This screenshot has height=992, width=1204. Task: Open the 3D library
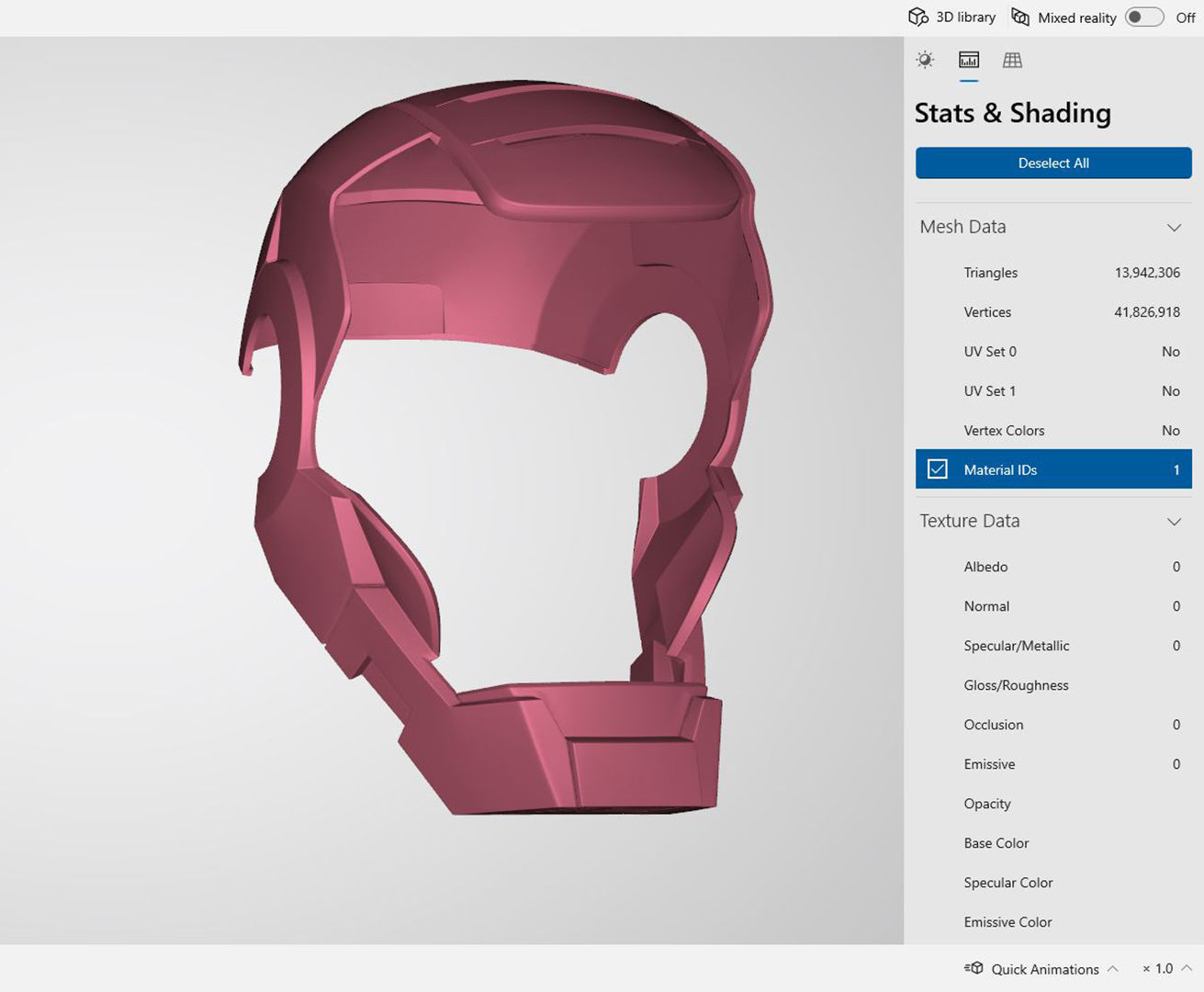click(x=951, y=17)
